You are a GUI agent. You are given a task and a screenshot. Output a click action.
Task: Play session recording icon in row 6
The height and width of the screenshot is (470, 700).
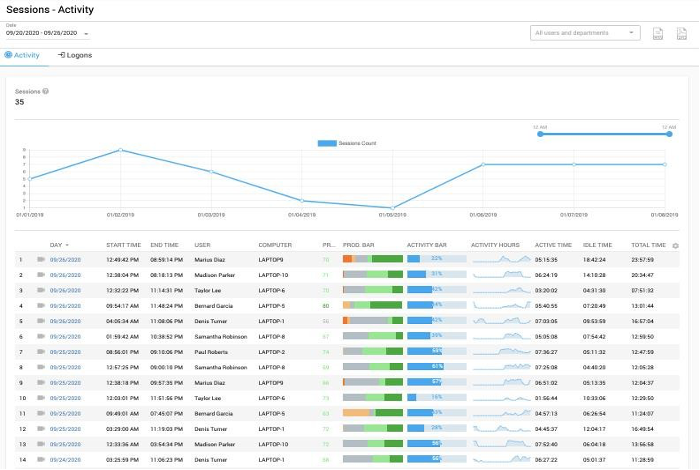click(x=41, y=336)
